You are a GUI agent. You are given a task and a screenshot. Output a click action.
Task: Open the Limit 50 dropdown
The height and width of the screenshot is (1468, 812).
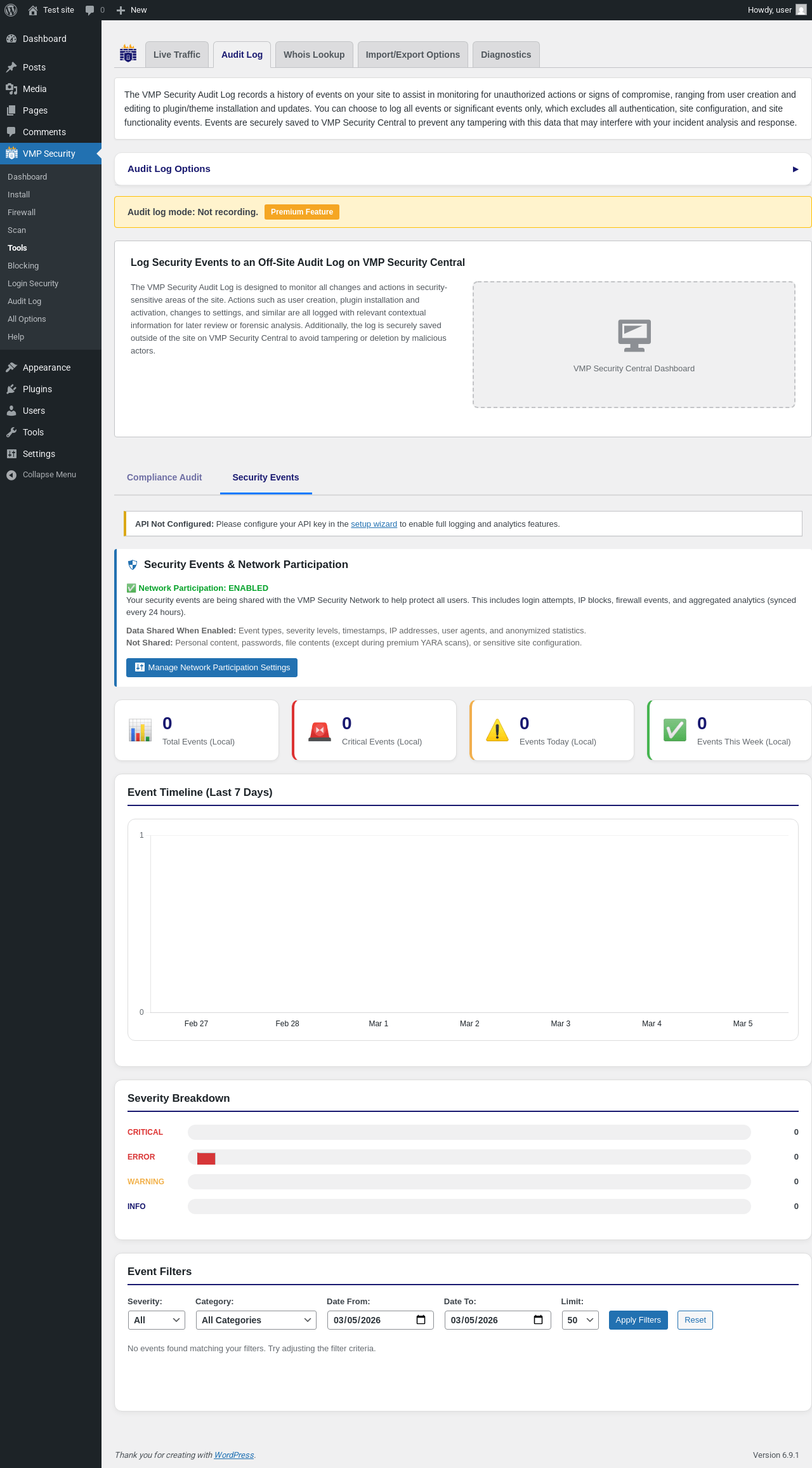(580, 1320)
